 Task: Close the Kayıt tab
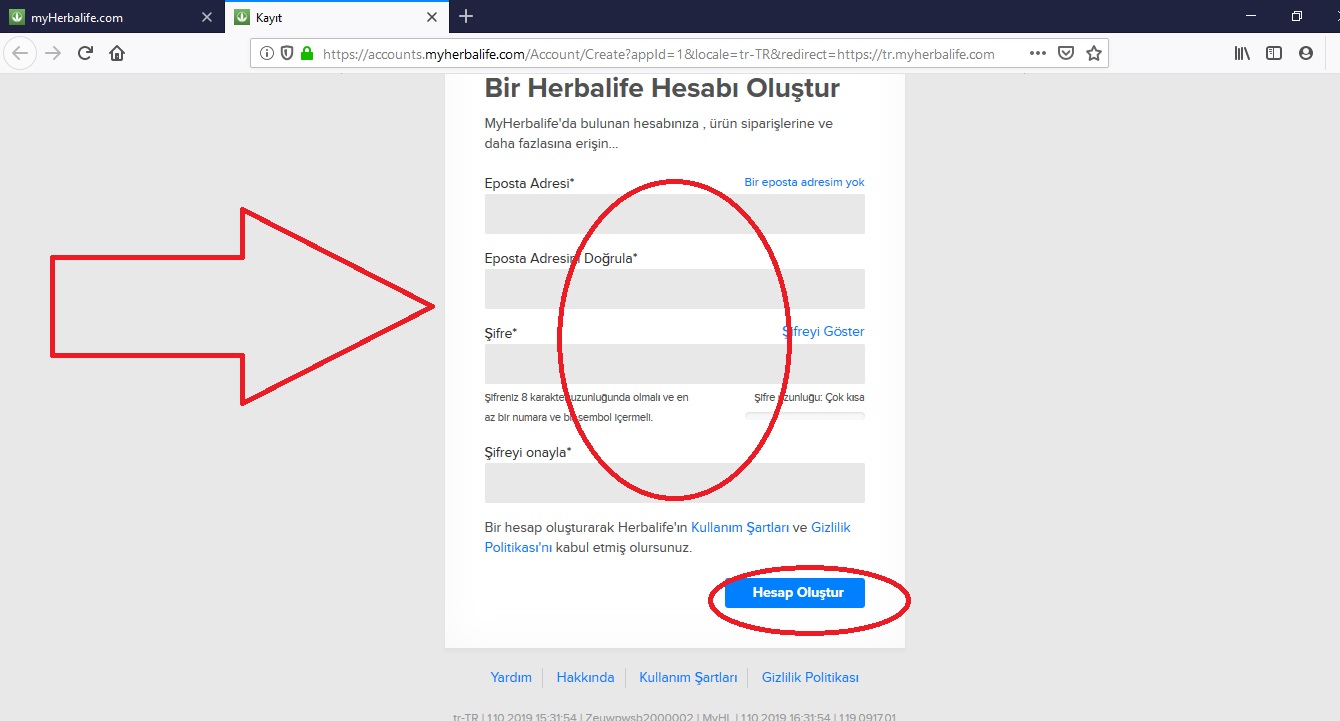[x=432, y=17]
